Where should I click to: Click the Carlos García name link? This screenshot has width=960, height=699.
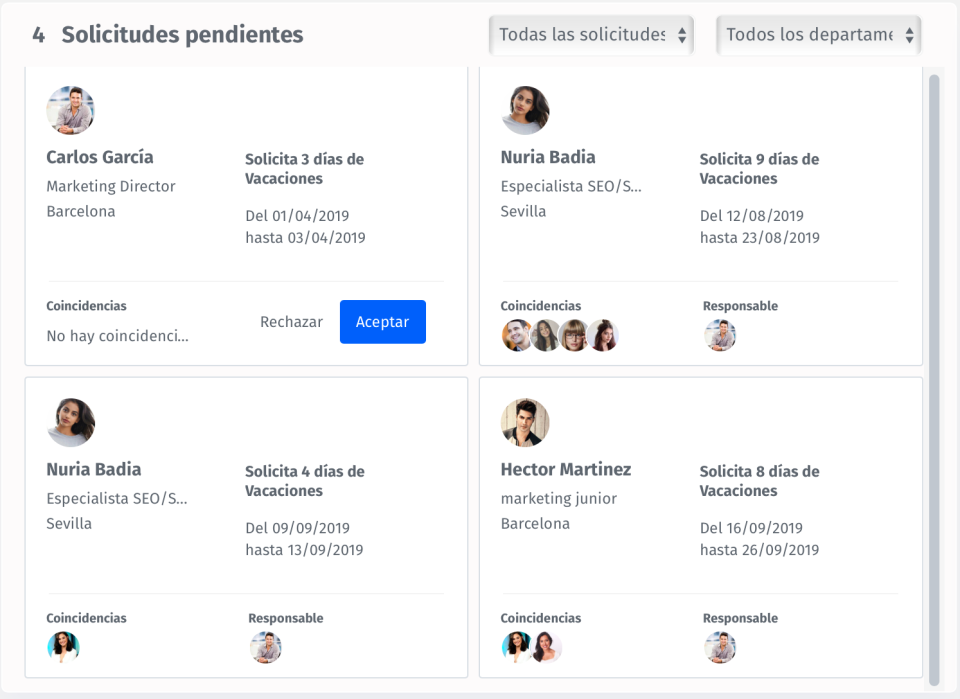(100, 157)
